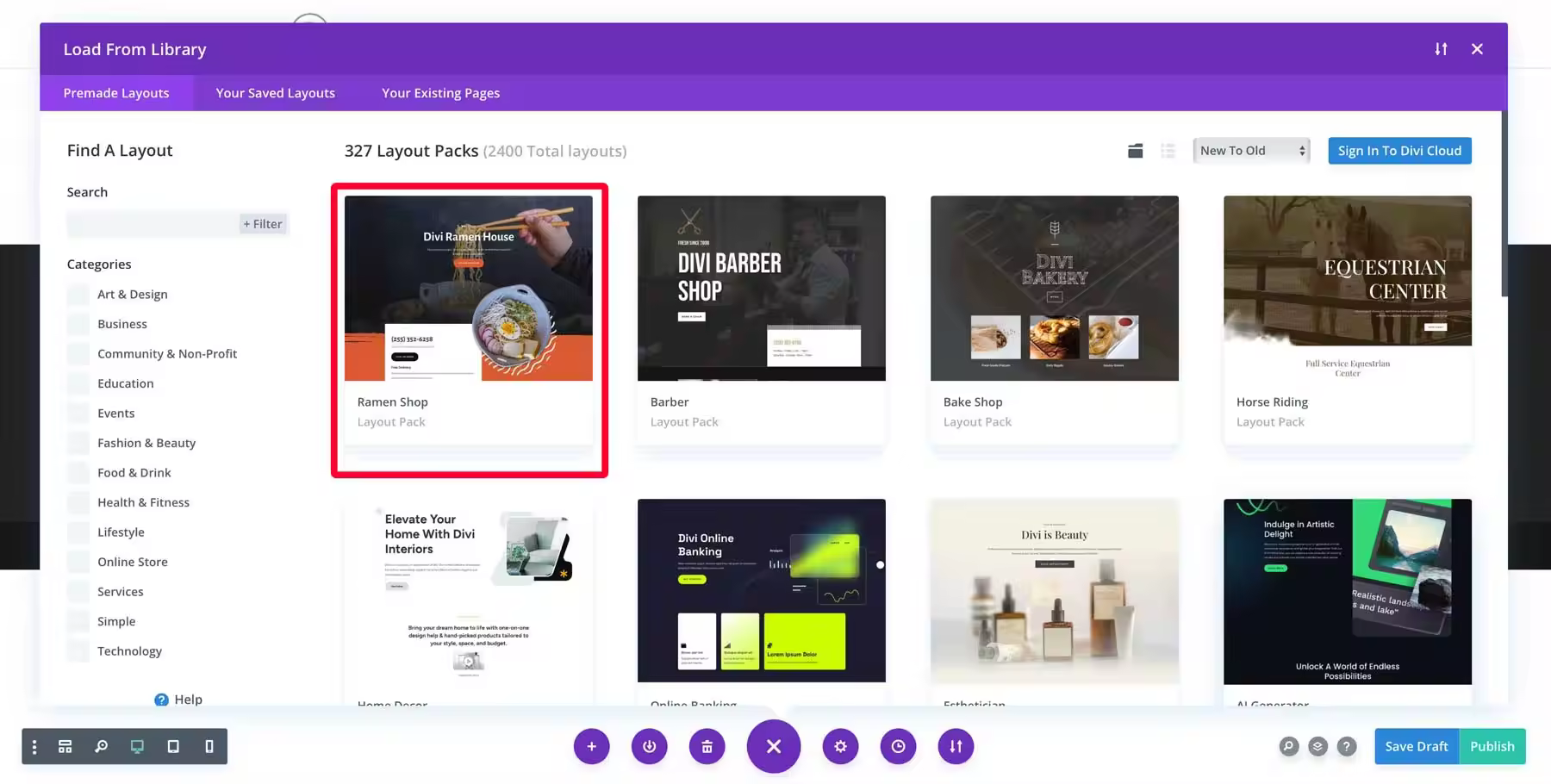The height and width of the screenshot is (784, 1551).
Task: Click the portability import/export arrows in modal header
Action: tap(1441, 49)
